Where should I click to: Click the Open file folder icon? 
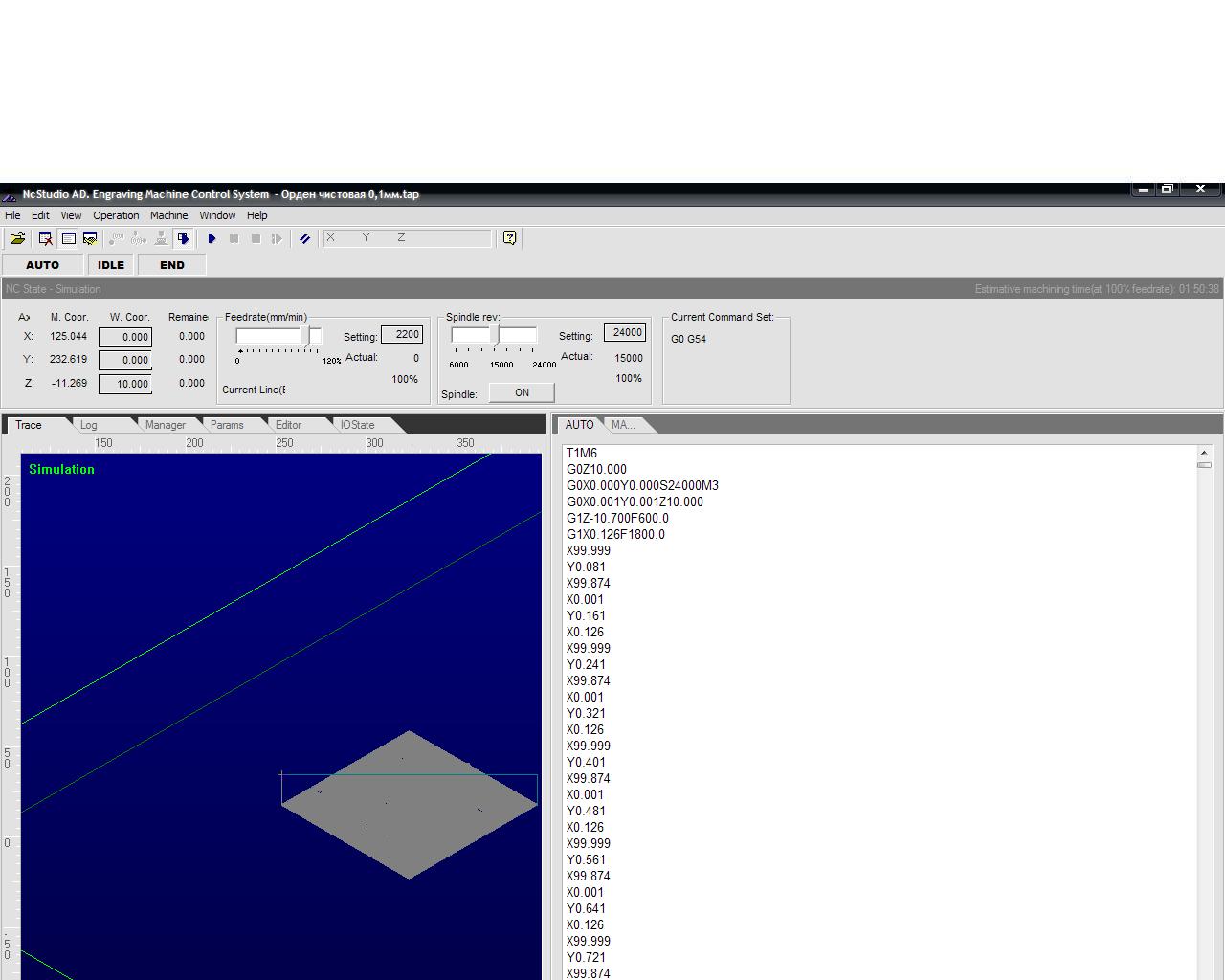point(17,238)
